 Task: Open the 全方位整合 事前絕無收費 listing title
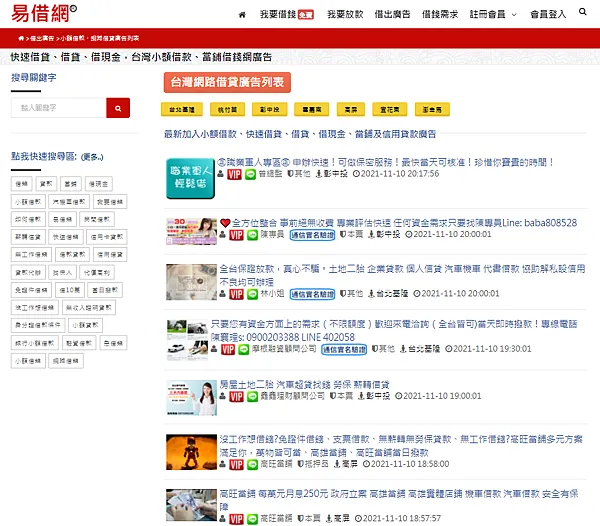pyautogui.click(x=404, y=223)
